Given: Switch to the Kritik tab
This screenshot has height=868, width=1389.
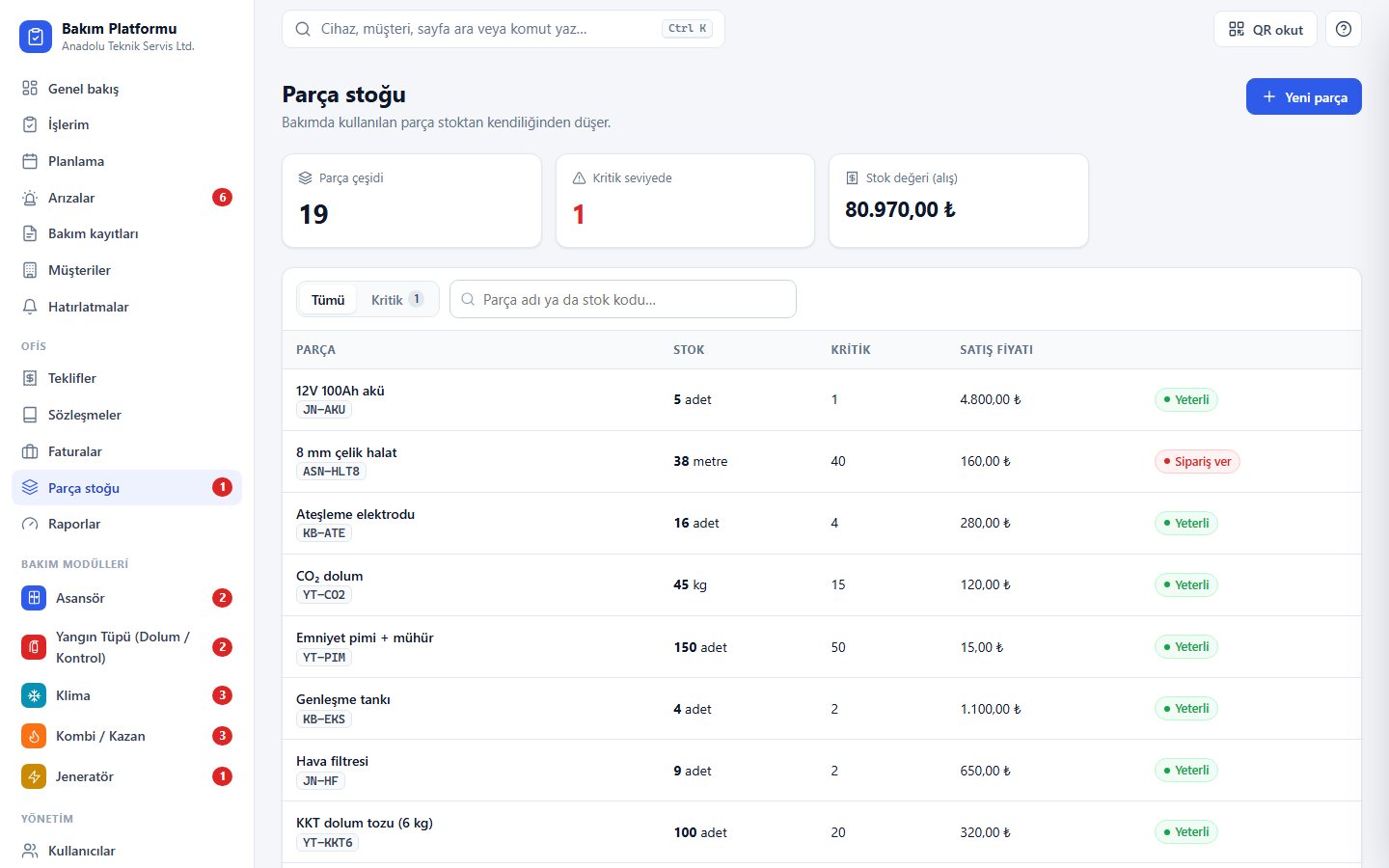Looking at the screenshot, I should coord(397,300).
